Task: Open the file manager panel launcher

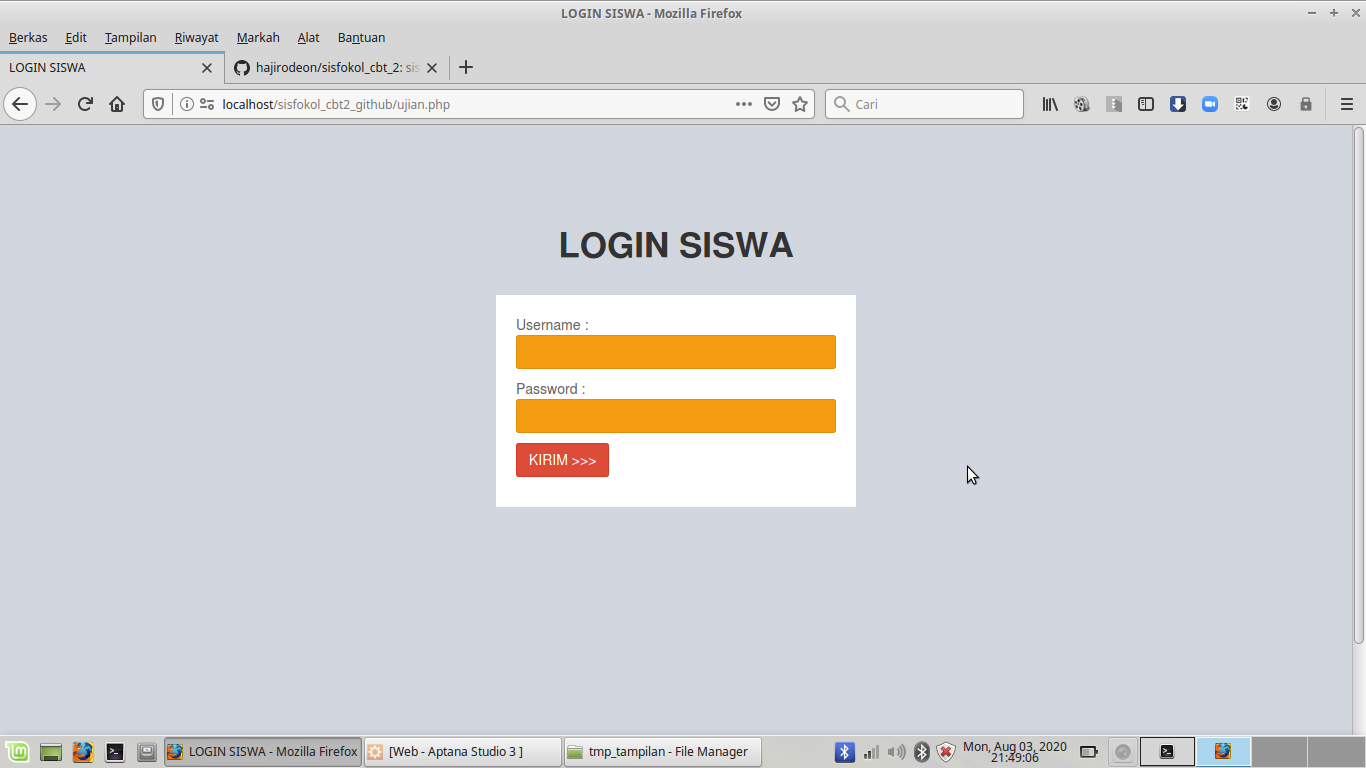Action: tap(147, 752)
